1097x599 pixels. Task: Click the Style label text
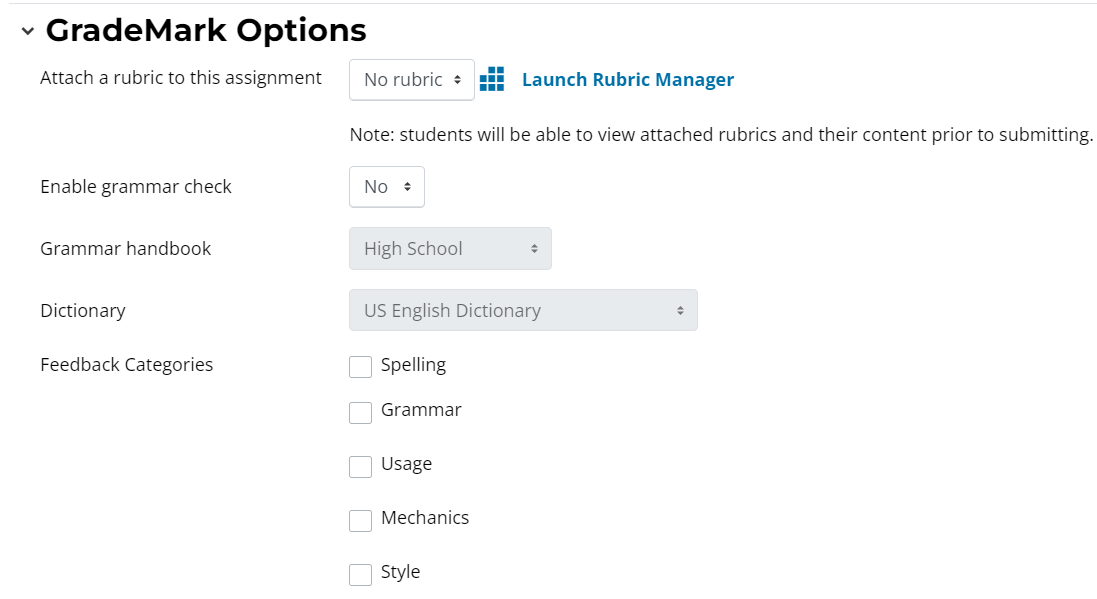pyautogui.click(x=400, y=572)
